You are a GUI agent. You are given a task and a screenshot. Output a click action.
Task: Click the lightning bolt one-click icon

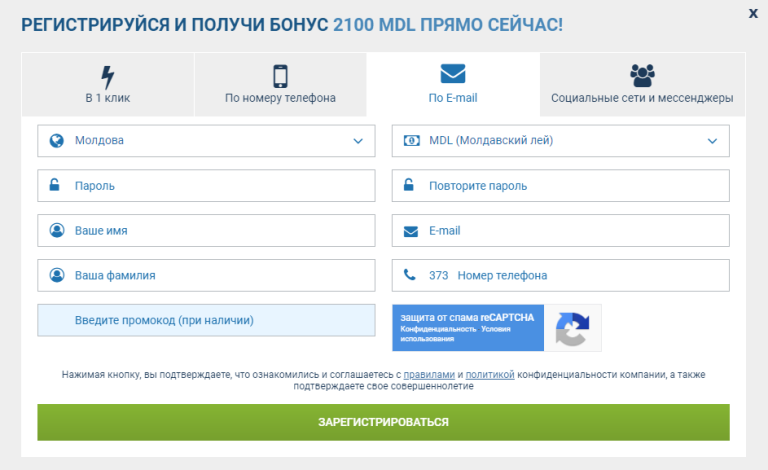[107, 76]
